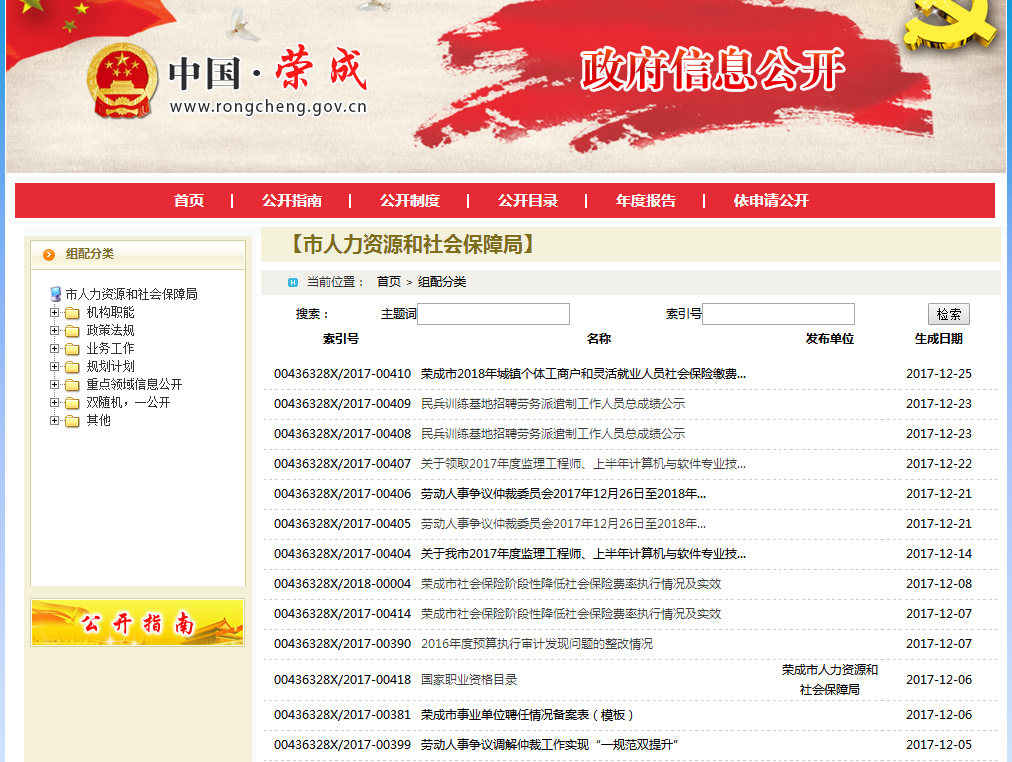The height and width of the screenshot is (762, 1012).
Task: Expand the 重点领域信息公开 tree node
Action: (55, 385)
